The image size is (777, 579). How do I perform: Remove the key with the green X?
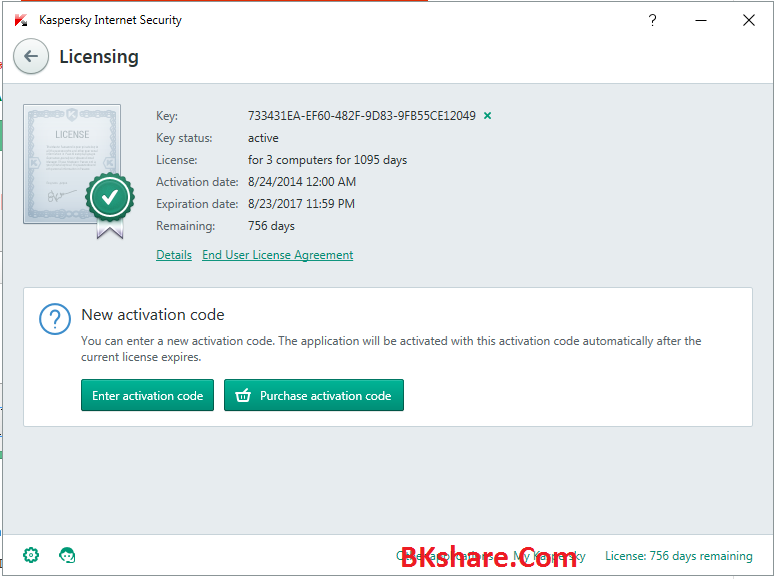point(488,116)
